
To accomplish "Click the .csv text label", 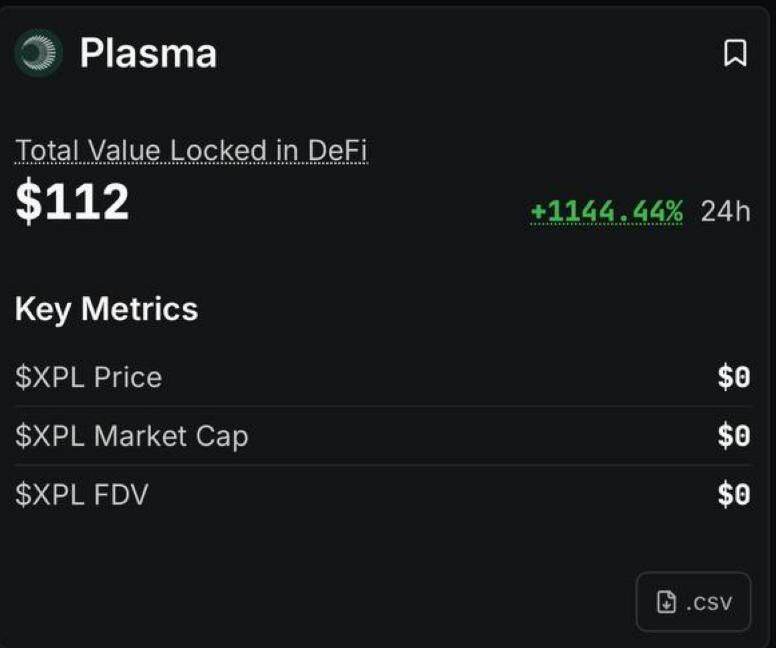I will coord(709,603).
